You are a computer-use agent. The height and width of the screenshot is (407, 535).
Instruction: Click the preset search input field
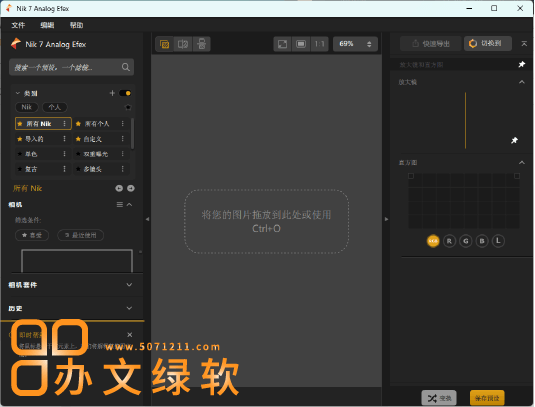[x=71, y=67]
